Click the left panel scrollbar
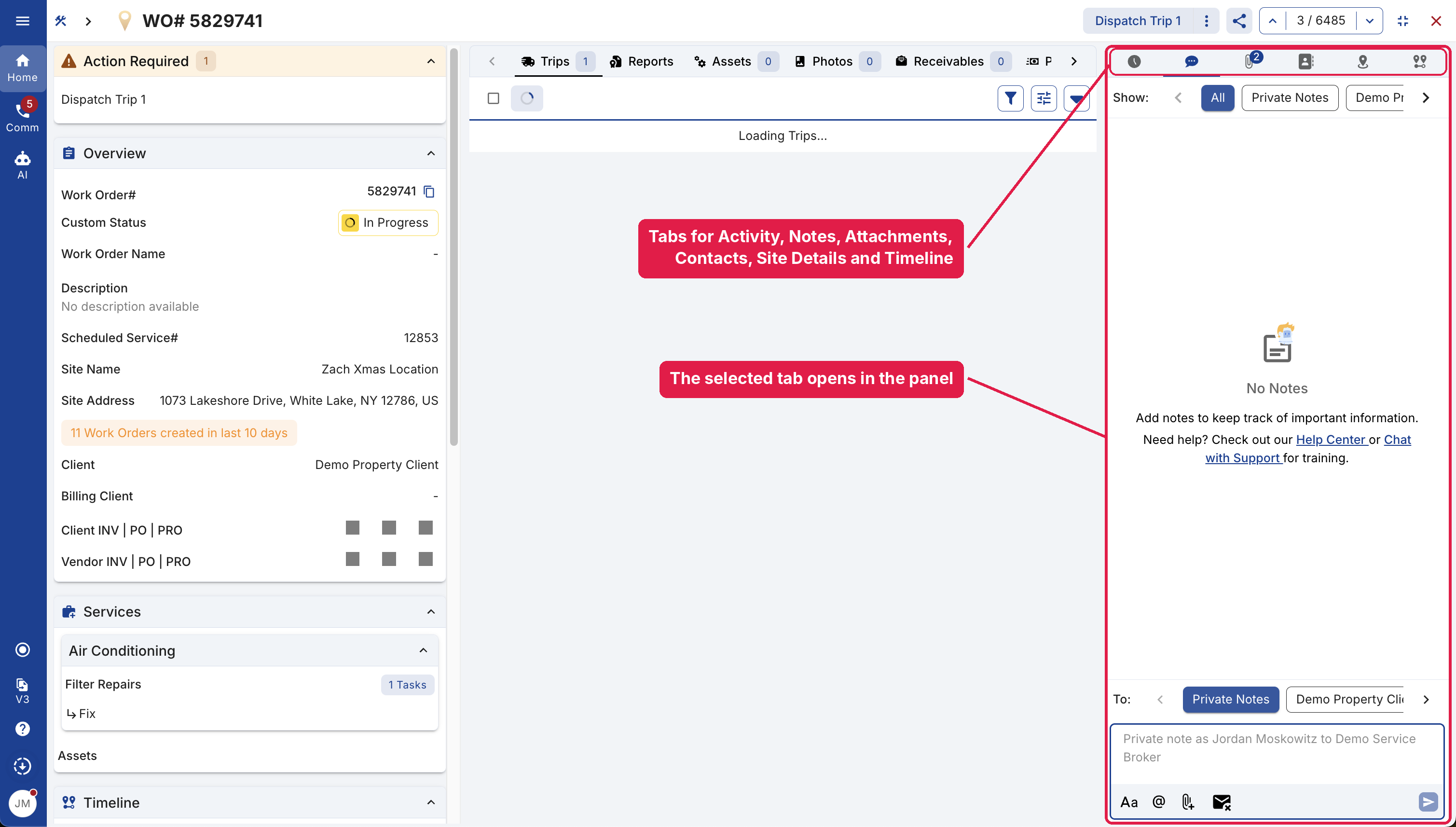1456x827 pixels. coord(453,247)
